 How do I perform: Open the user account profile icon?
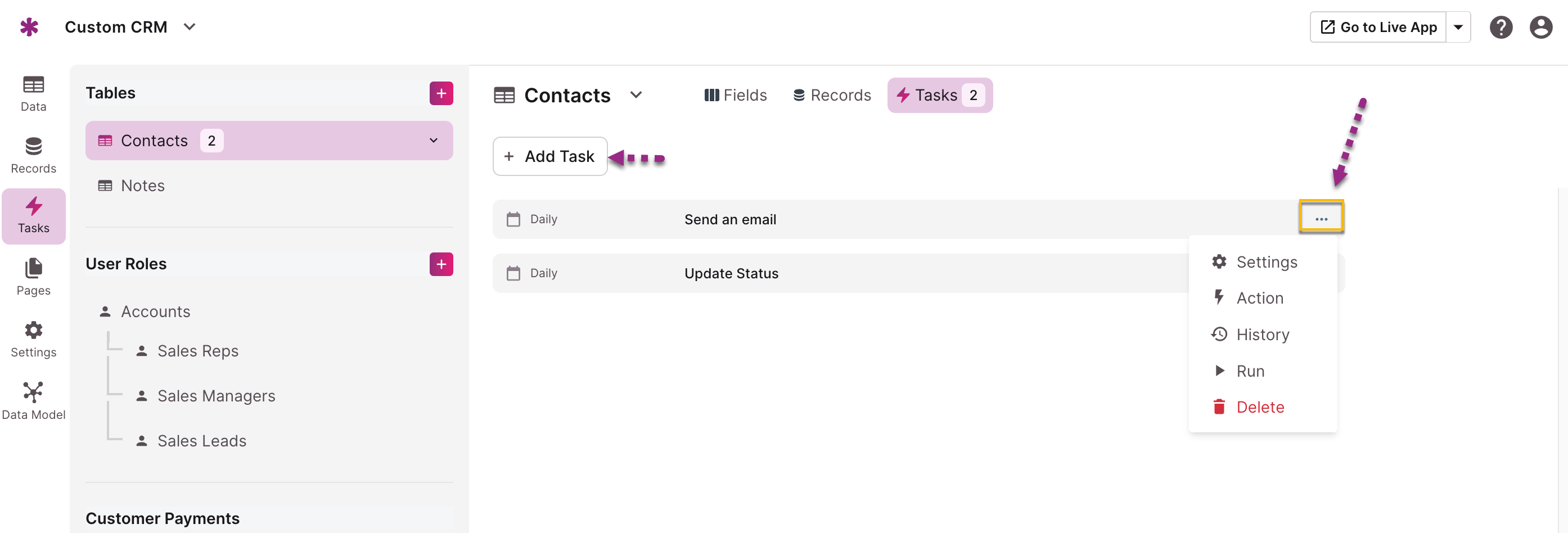click(1540, 28)
